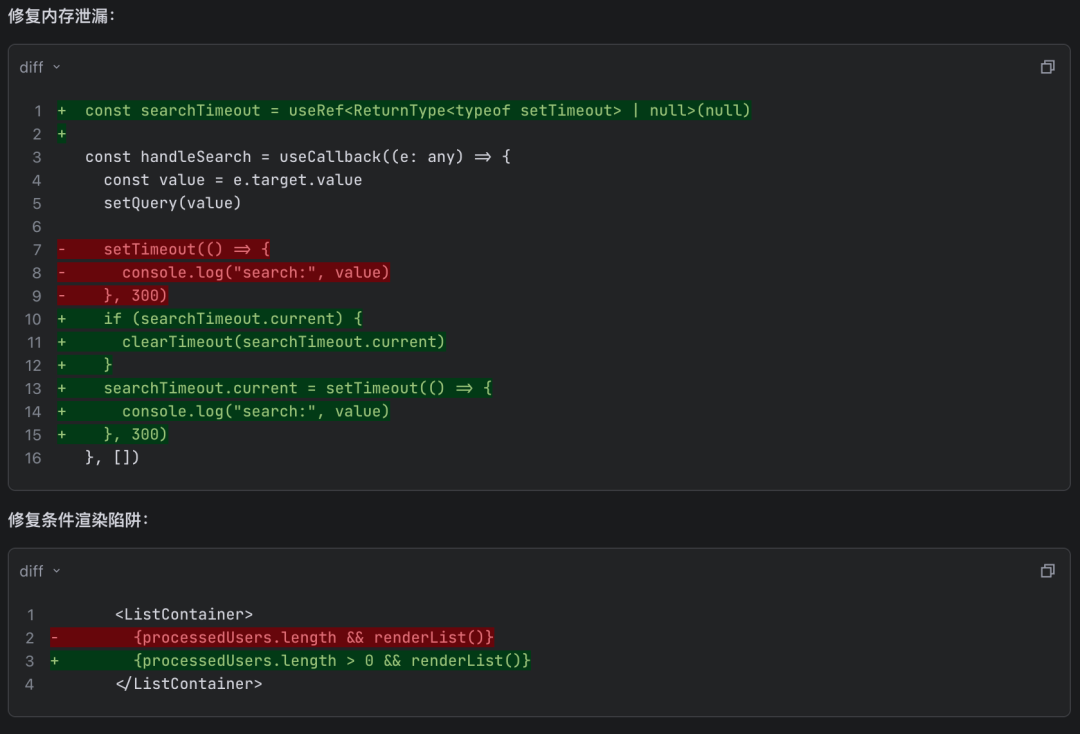The width and height of the screenshot is (1080, 734).
Task: Click the opening <ListContainer> tag line
Action: click(184, 615)
